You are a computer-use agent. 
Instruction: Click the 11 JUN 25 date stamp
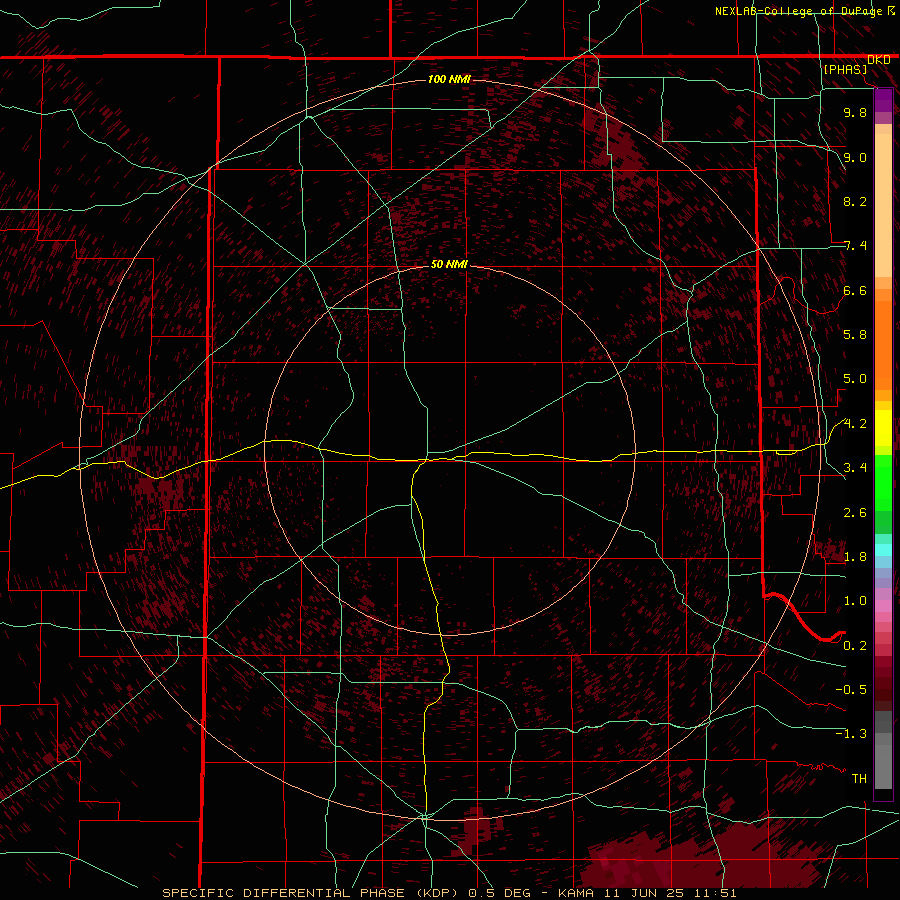point(646,893)
